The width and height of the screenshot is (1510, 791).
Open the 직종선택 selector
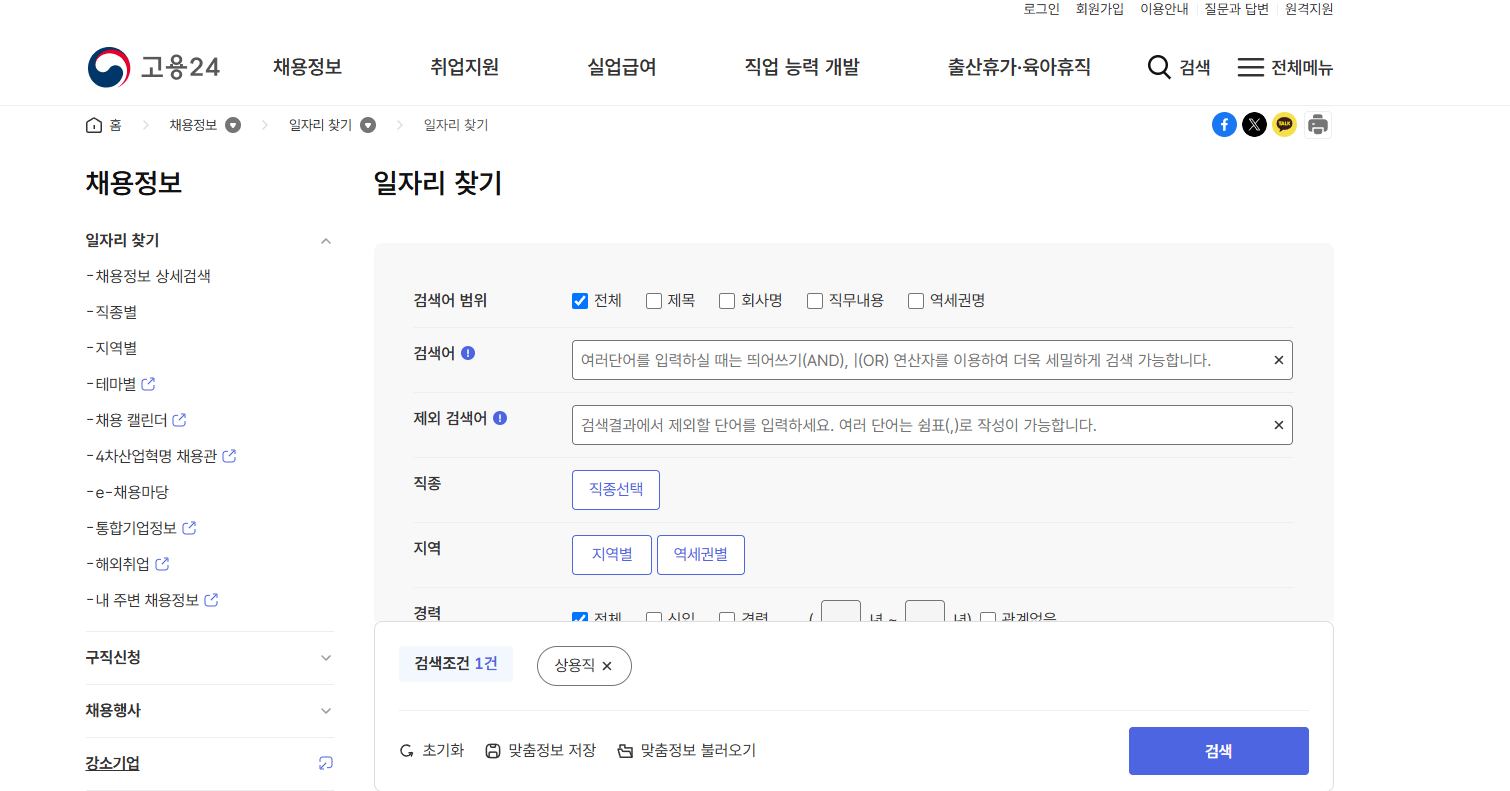(x=615, y=489)
